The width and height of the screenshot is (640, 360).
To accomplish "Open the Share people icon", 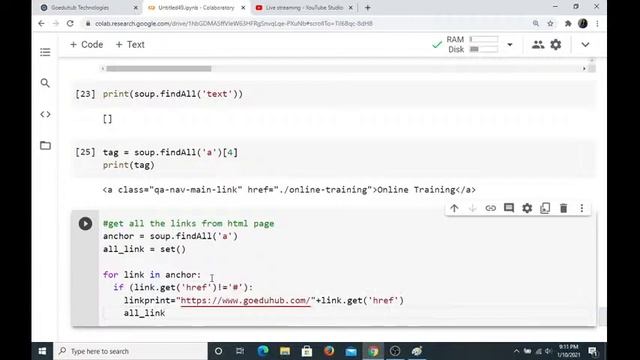I will pos(538,44).
